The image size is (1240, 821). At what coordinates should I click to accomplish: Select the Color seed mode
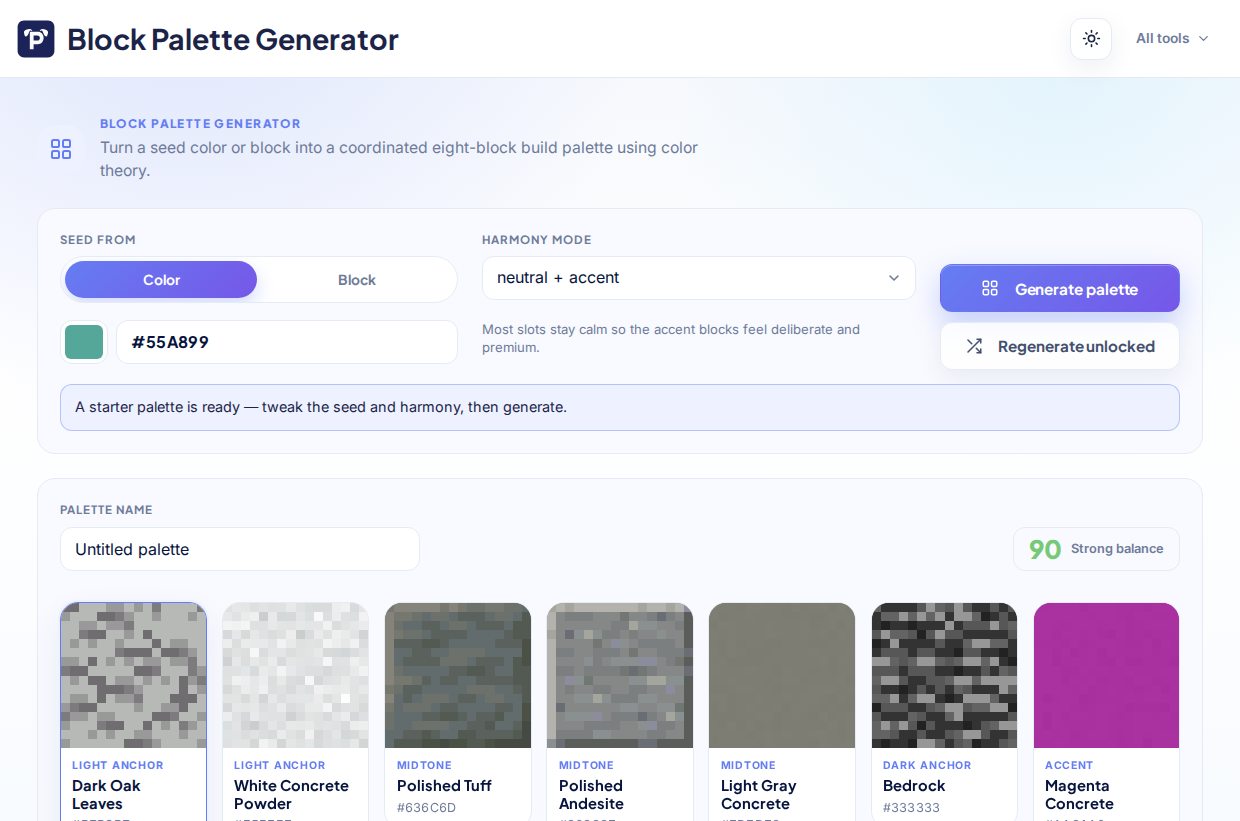161,280
